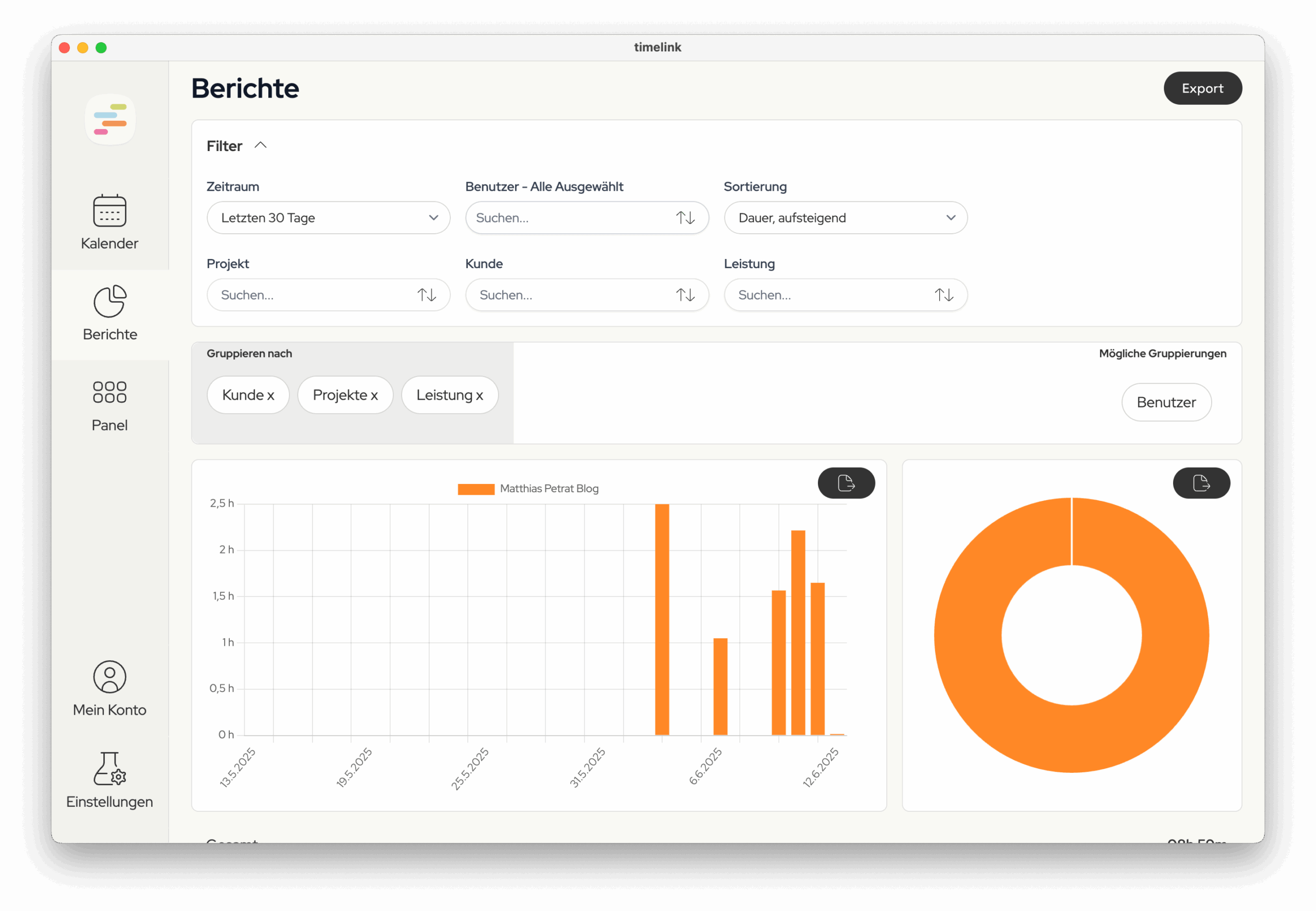The image size is (1316, 911).
Task: Remove the Leistung x grouping chip
Action: pyautogui.click(x=449, y=395)
